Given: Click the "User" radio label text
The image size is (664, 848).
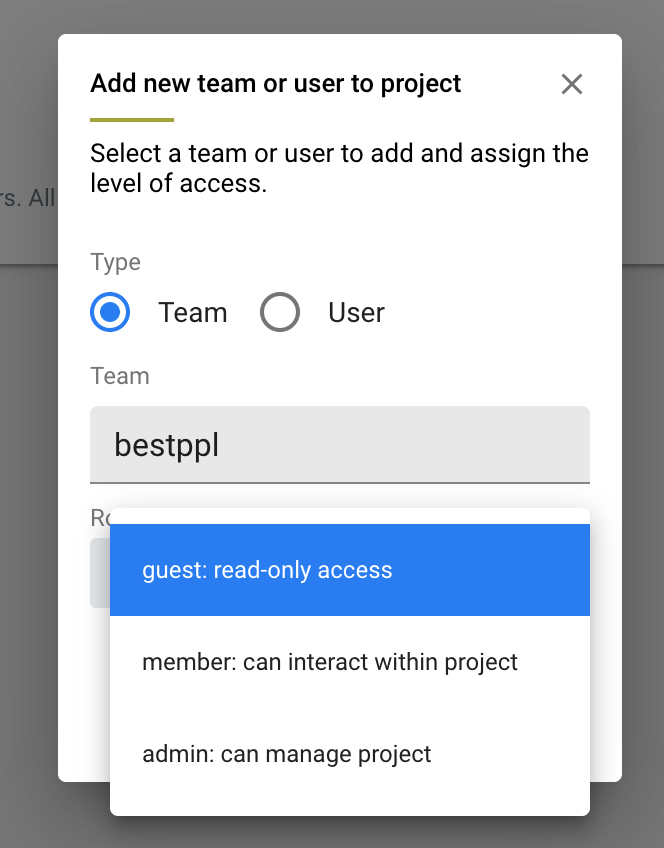Looking at the screenshot, I should pyautogui.click(x=356, y=313).
